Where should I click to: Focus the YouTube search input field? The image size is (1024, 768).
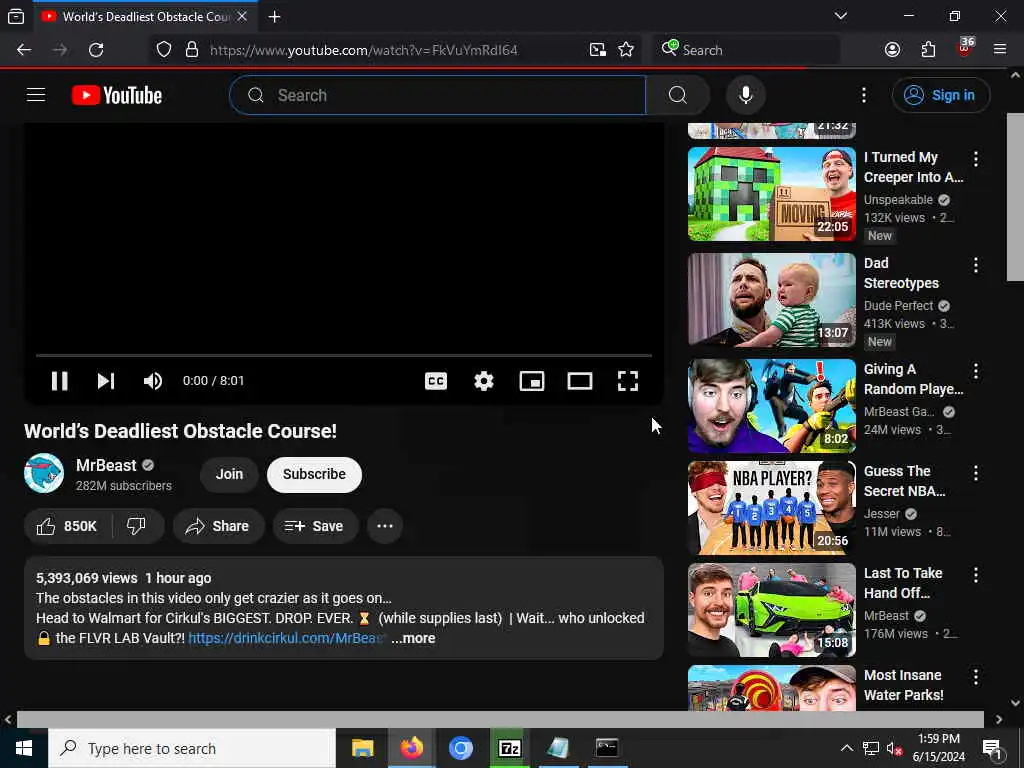(x=438, y=95)
